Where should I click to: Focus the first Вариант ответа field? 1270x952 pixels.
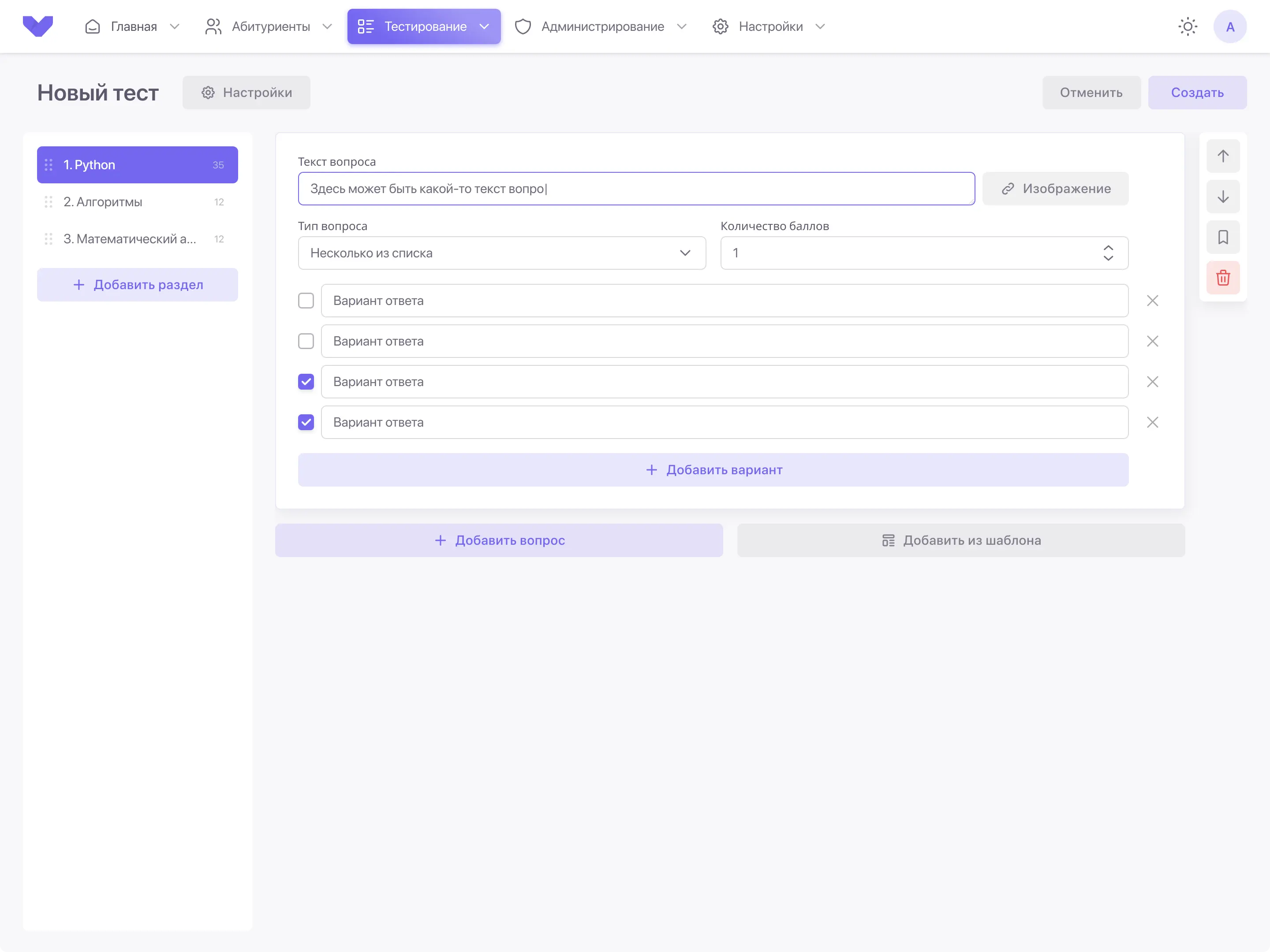(x=724, y=301)
